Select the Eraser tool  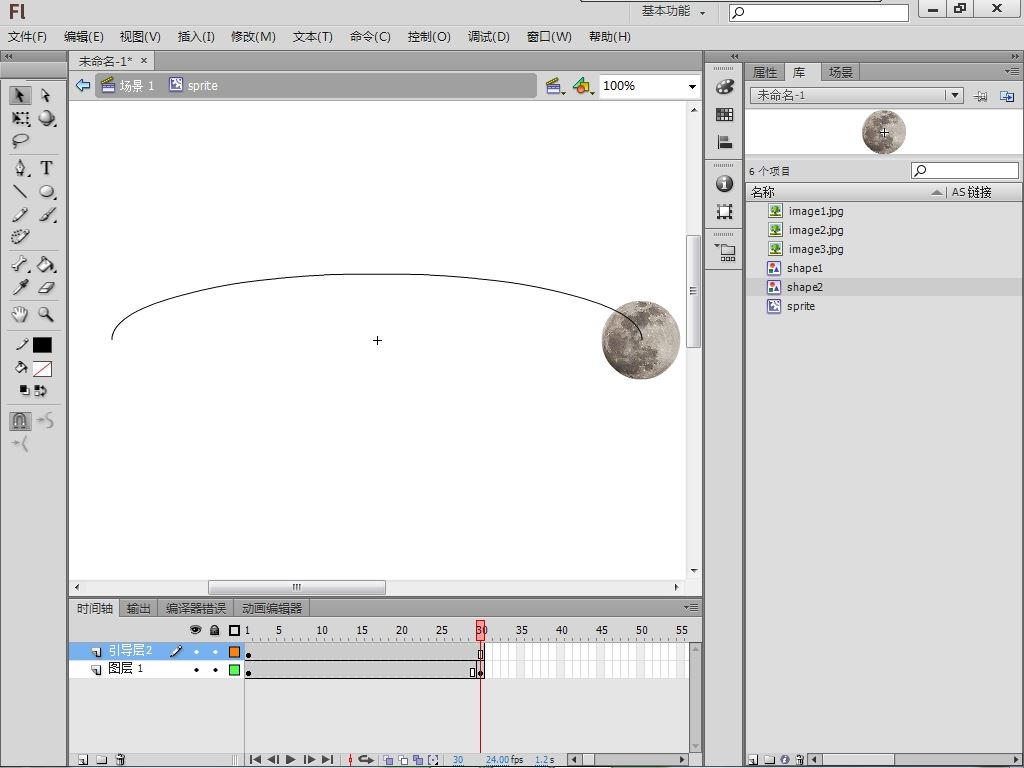46,288
